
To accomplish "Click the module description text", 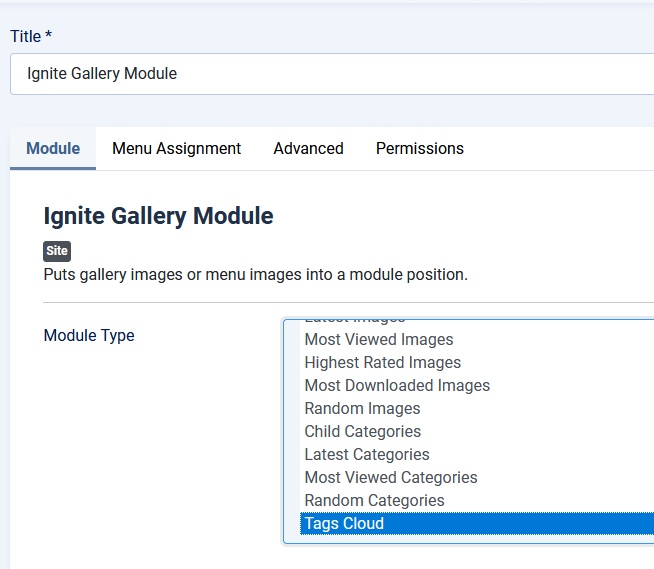I will [255, 274].
